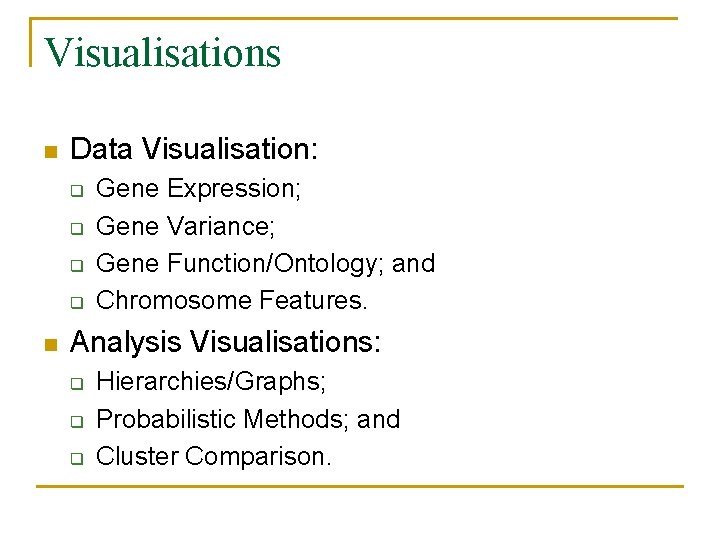720x540 pixels.
Task: Select the 'Data Visualisation:' heading text
Action: tap(195, 150)
